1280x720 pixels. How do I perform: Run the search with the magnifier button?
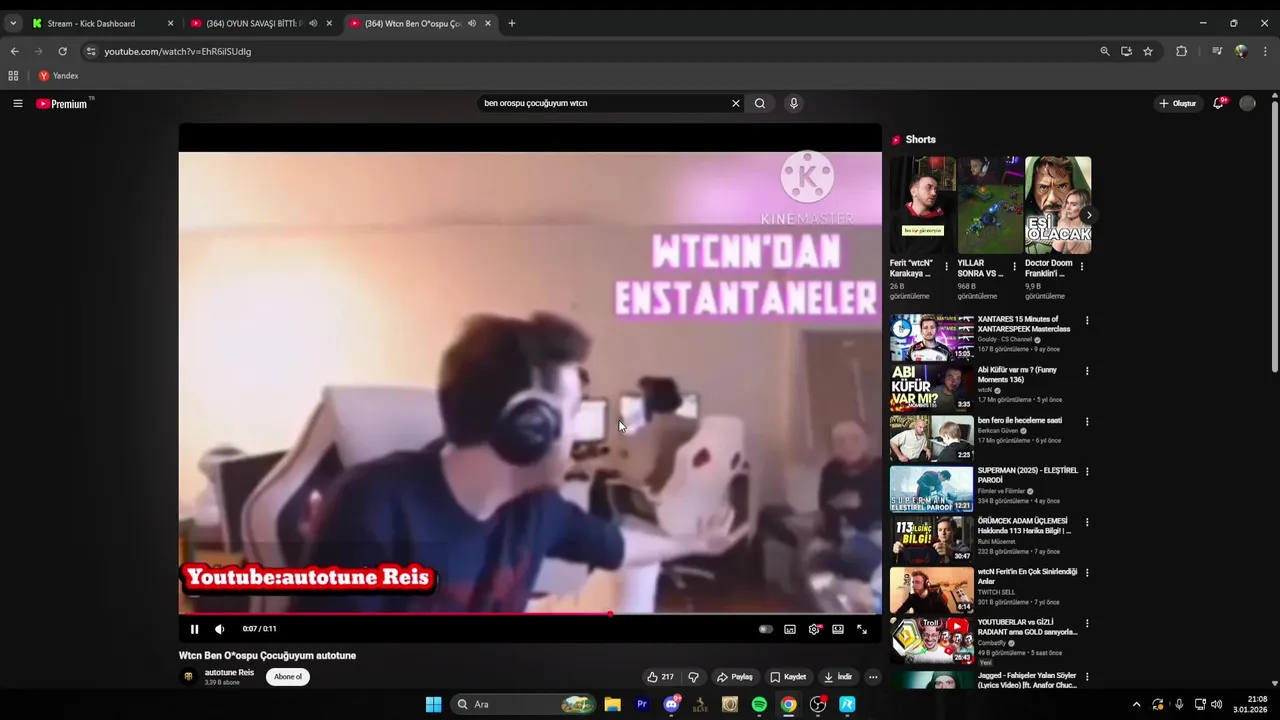[760, 103]
